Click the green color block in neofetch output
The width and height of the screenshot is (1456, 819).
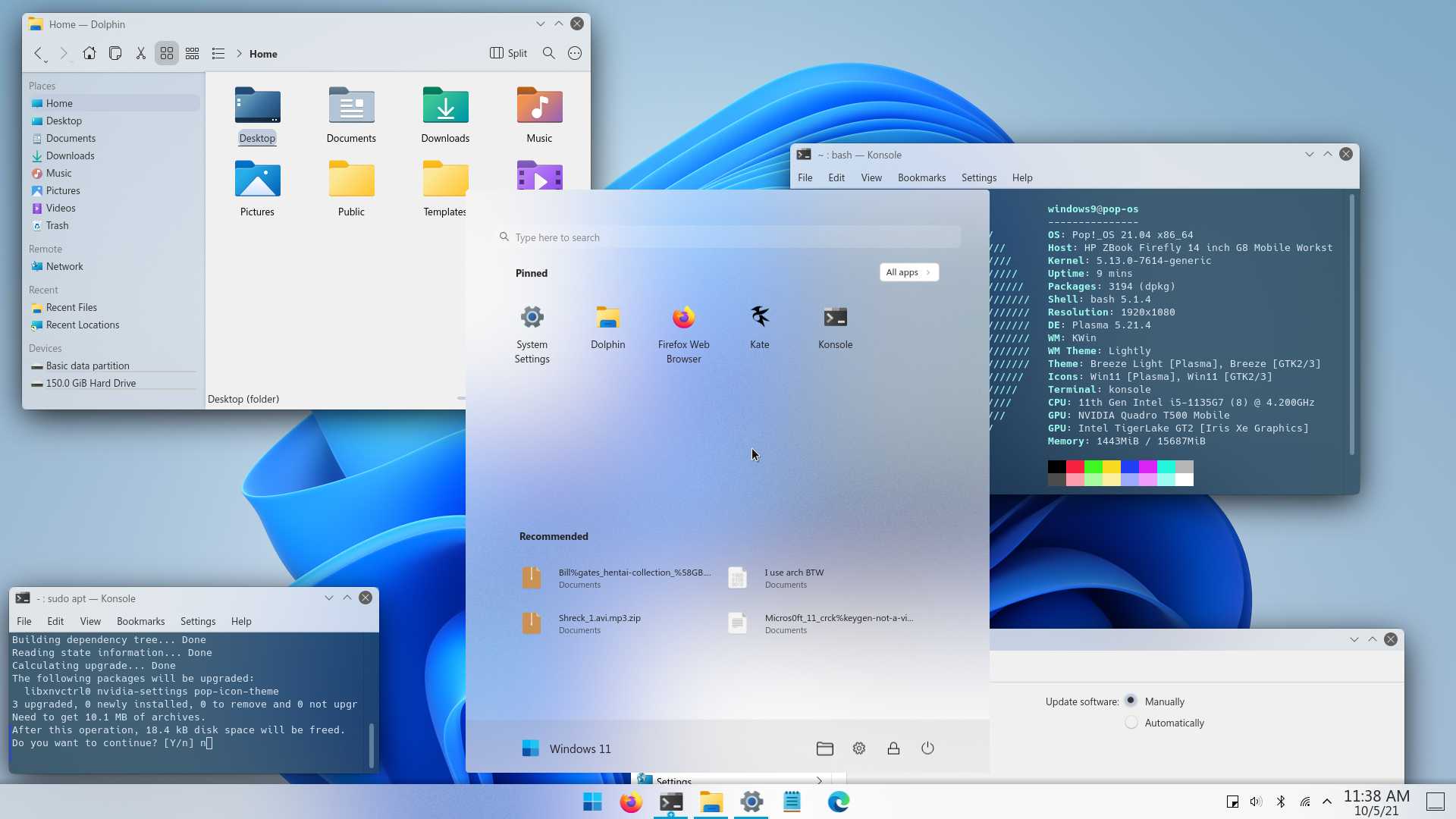[x=1093, y=466]
